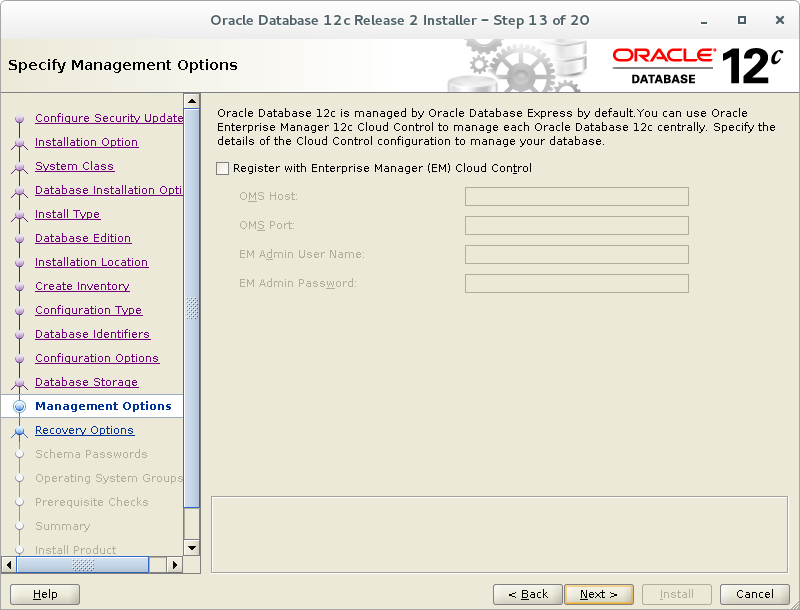The width and height of the screenshot is (800, 610).
Task: Maximize the installer window
Action: tap(742, 20)
